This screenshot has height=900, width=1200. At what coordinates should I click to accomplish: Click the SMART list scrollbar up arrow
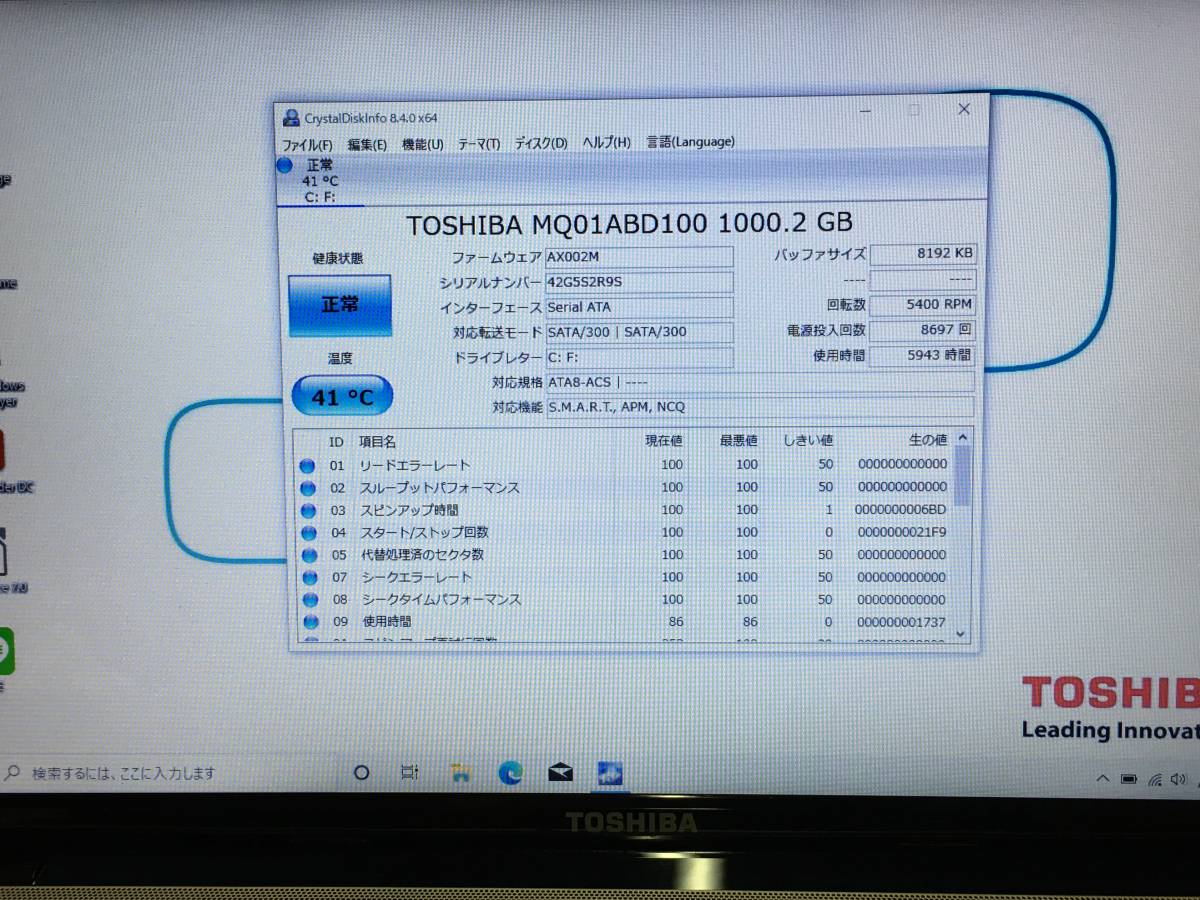point(962,437)
